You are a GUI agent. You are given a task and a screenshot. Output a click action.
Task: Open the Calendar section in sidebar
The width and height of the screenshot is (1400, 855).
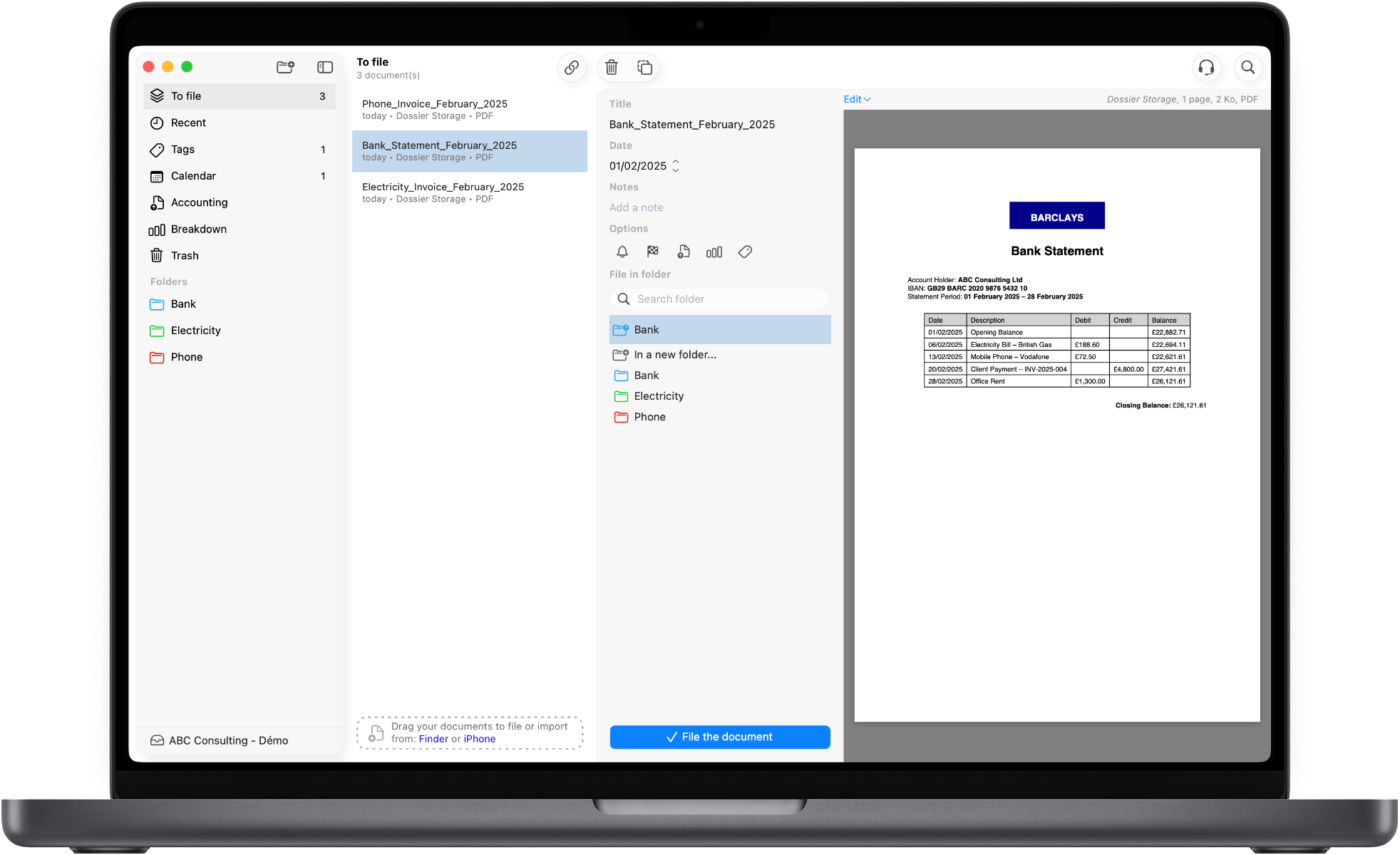[x=193, y=176]
